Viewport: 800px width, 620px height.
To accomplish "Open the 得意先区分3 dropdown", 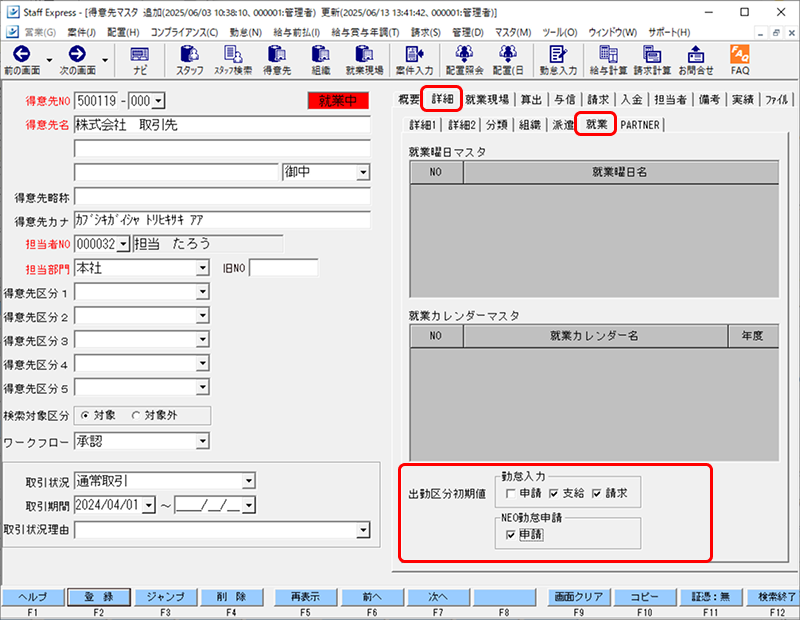I will tap(203, 339).
